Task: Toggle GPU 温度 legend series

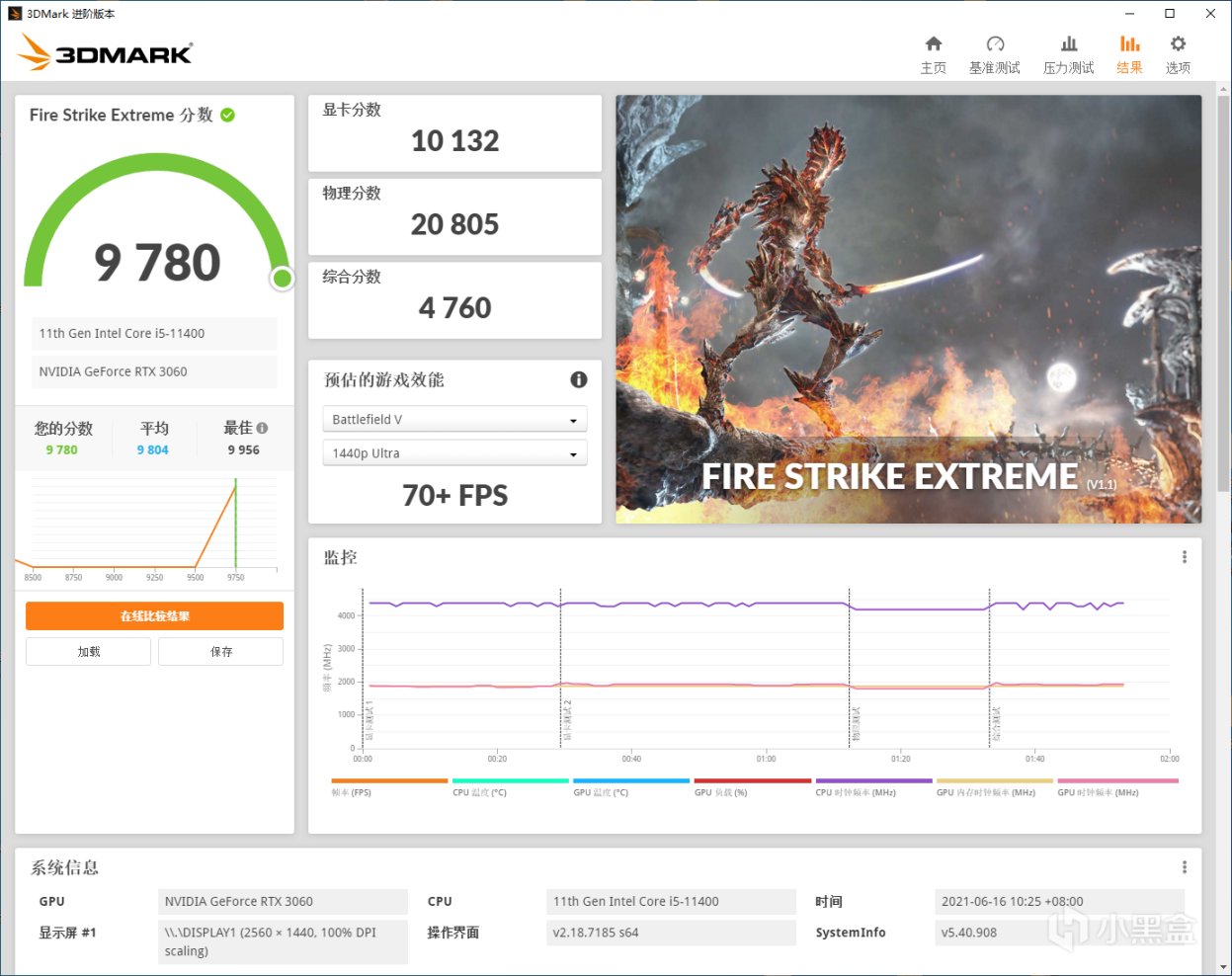Action: 631,787
